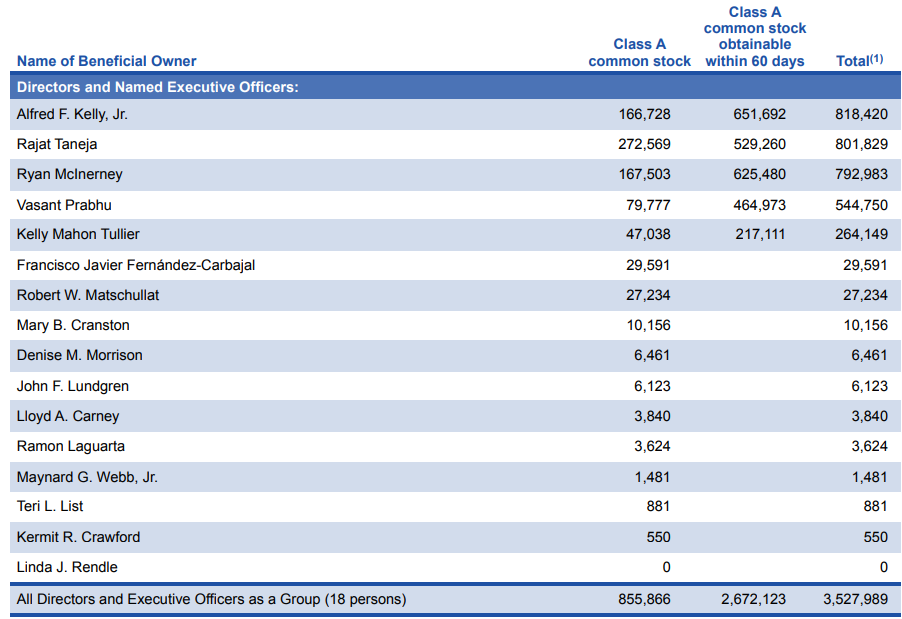Image resolution: width=902 pixels, height=619 pixels.
Task: Select the name 'Rajat Taneja'
Action: tap(57, 144)
